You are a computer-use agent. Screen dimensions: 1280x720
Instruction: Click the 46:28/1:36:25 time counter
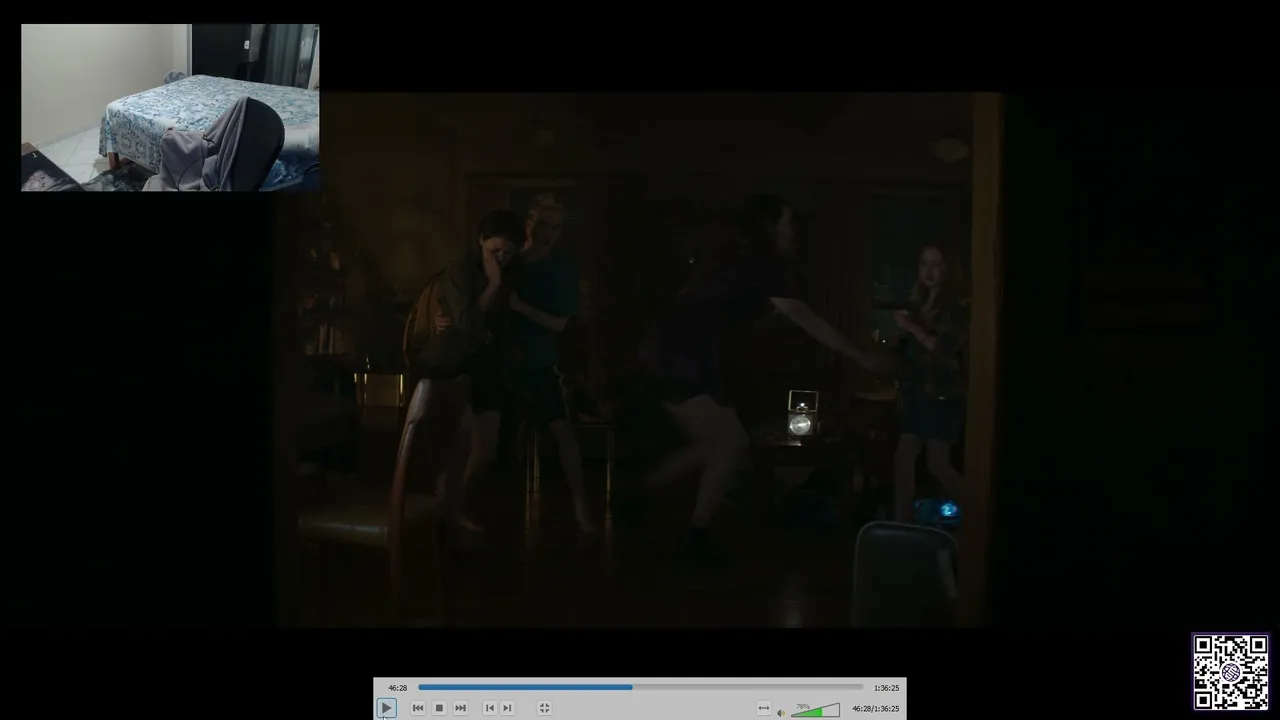click(875, 709)
